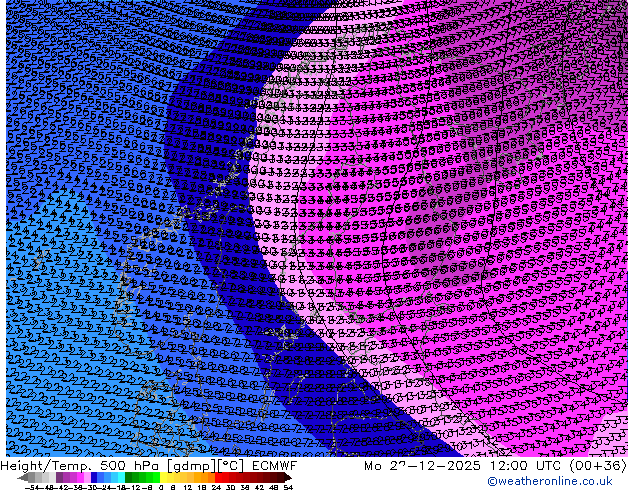This screenshot has height=490, width=634.
Task: Click the "12:00 UTC" time text
Action: coord(527,466)
